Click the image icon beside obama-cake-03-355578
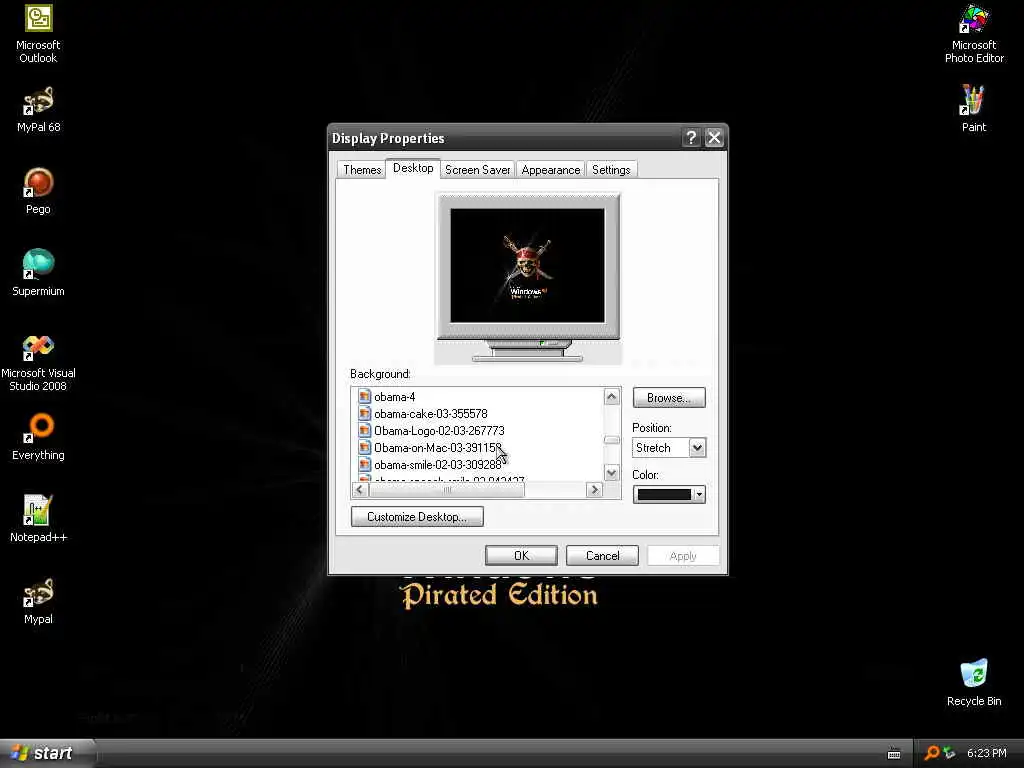Image resolution: width=1024 pixels, height=768 pixels. (364, 413)
